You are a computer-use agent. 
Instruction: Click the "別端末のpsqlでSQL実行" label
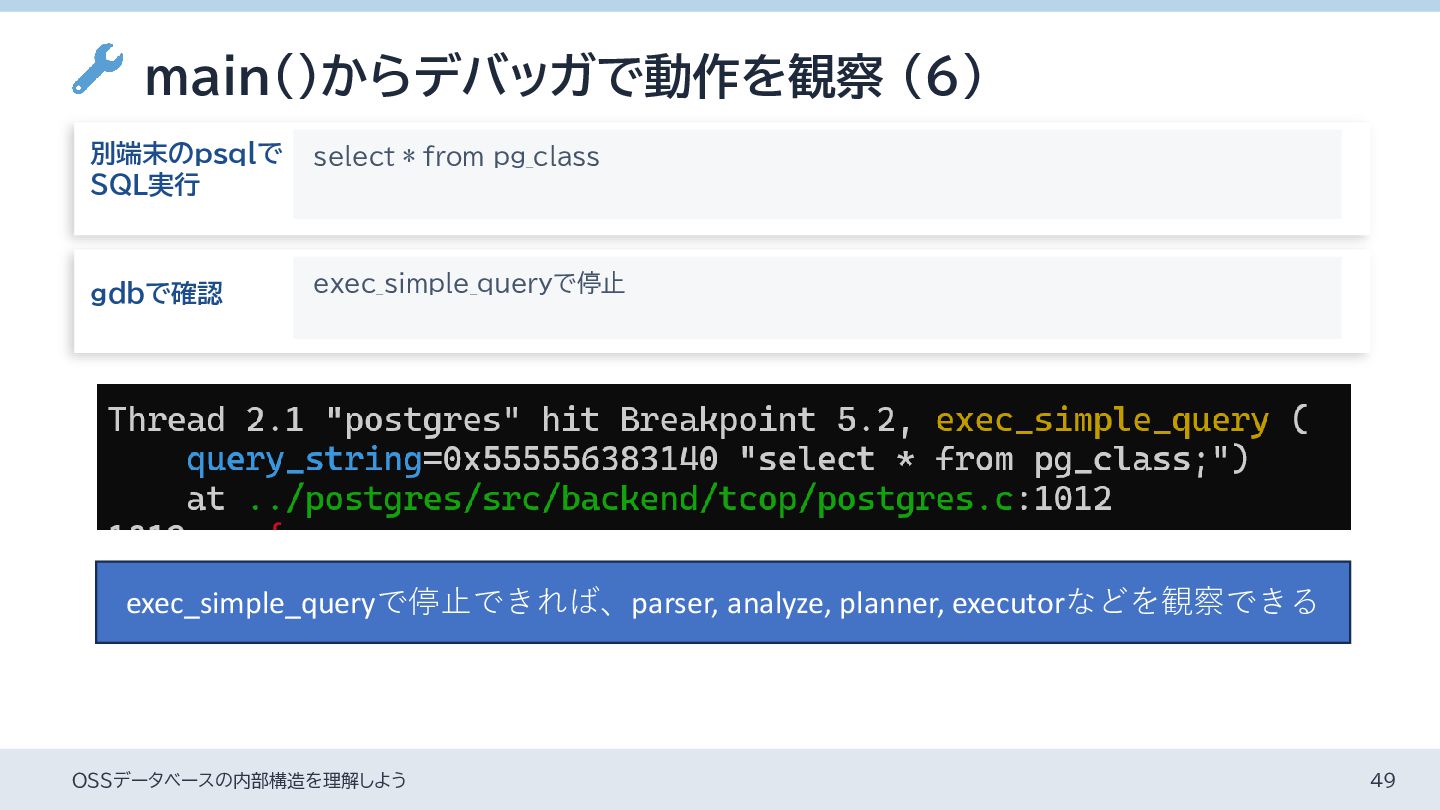tap(186, 170)
